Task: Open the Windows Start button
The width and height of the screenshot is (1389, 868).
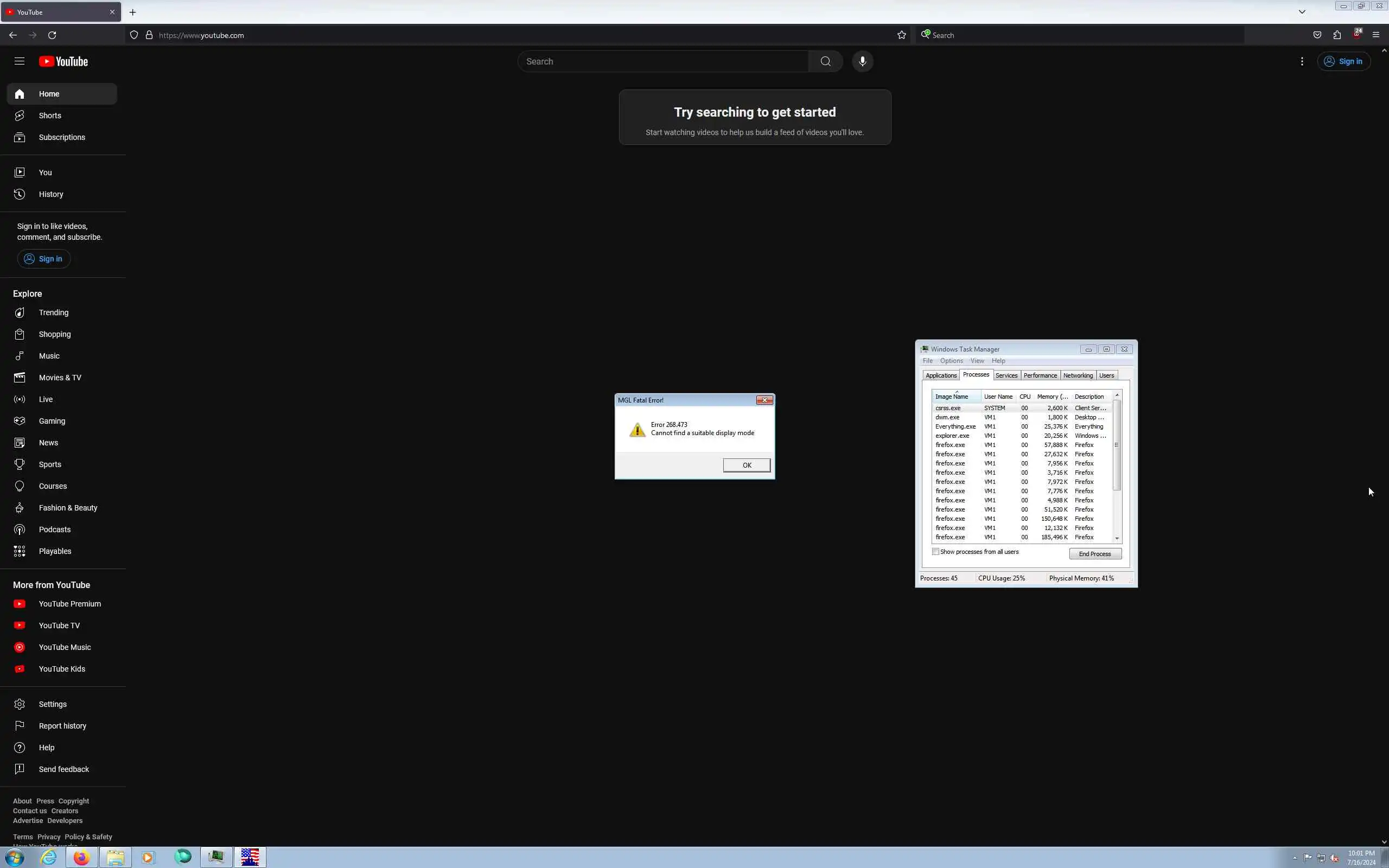Action: (x=15, y=858)
